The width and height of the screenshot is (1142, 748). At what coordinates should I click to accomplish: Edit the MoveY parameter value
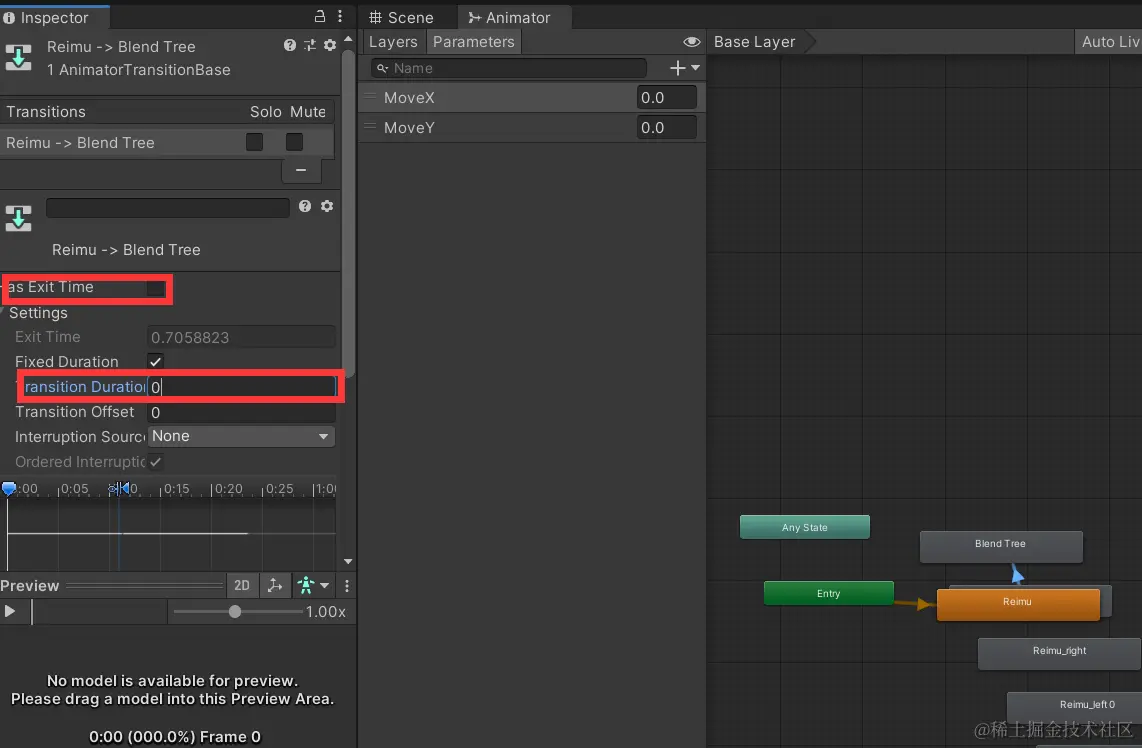click(666, 127)
